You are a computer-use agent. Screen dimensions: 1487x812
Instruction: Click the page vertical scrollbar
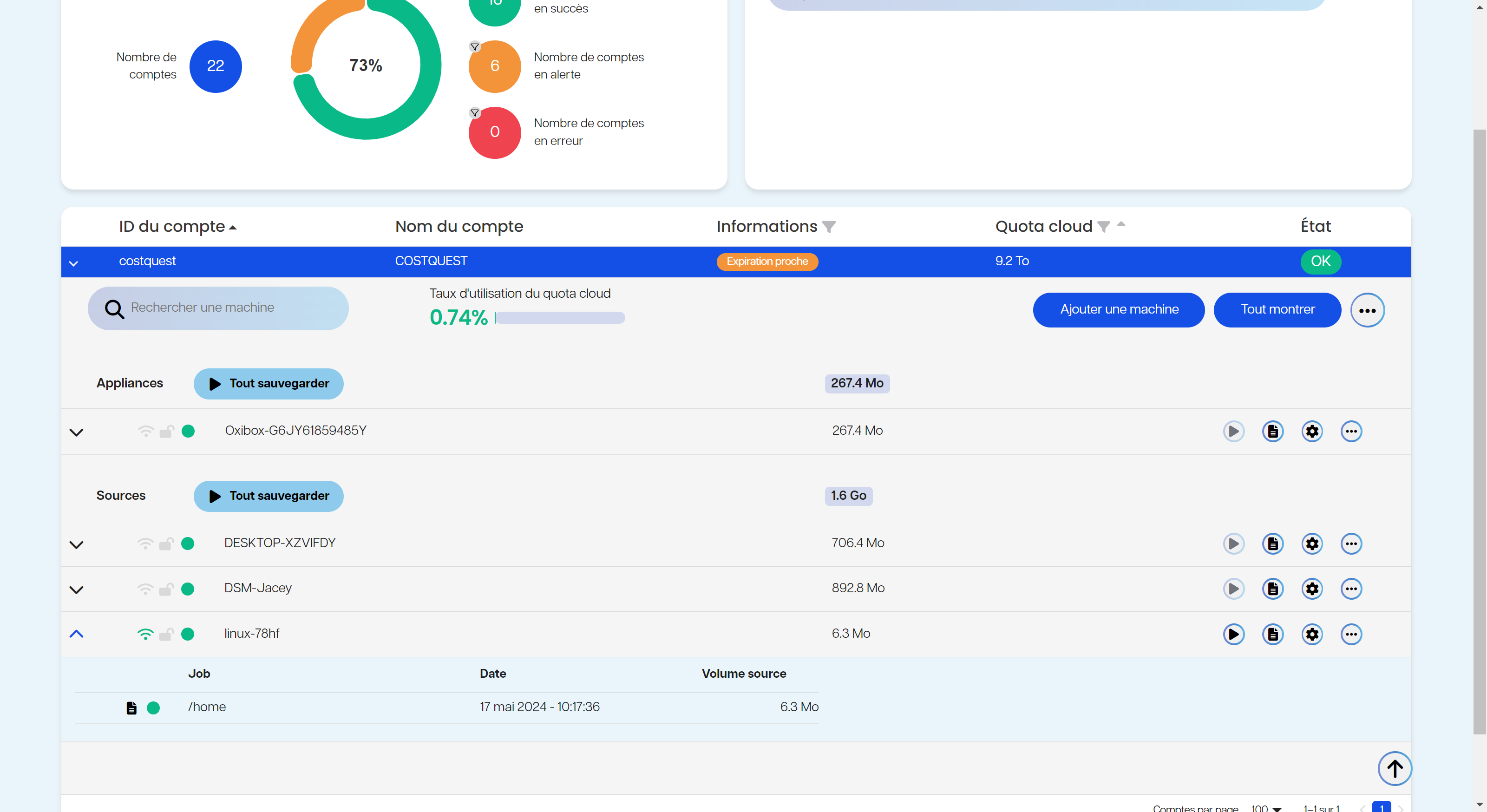[x=1480, y=432]
